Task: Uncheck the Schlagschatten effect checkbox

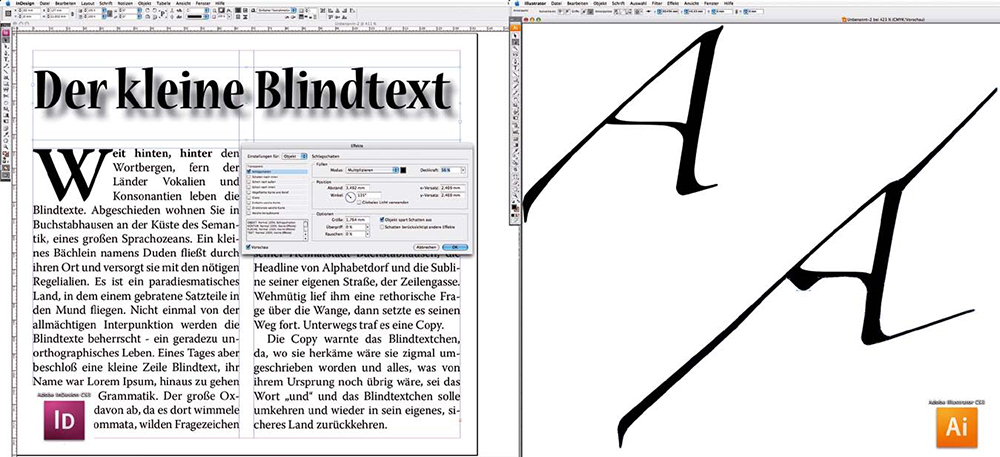Action: point(249,171)
